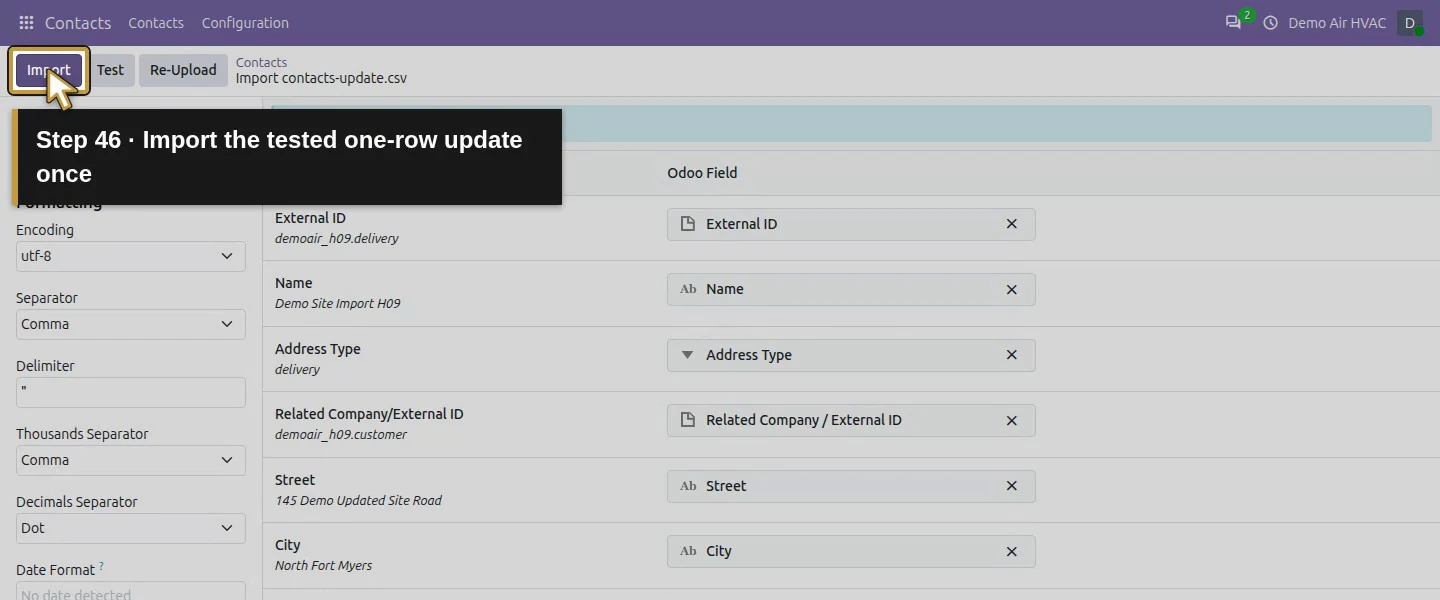The height and width of the screenshot is (600, 1440).
Task: Open the City Odoo field selector
Action: coord(851,551)
